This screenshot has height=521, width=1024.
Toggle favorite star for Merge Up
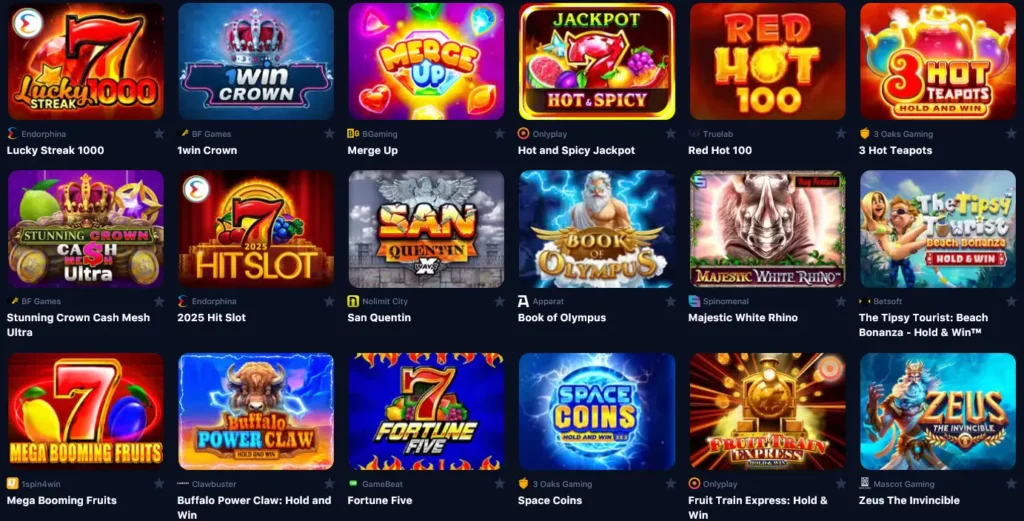500,134
